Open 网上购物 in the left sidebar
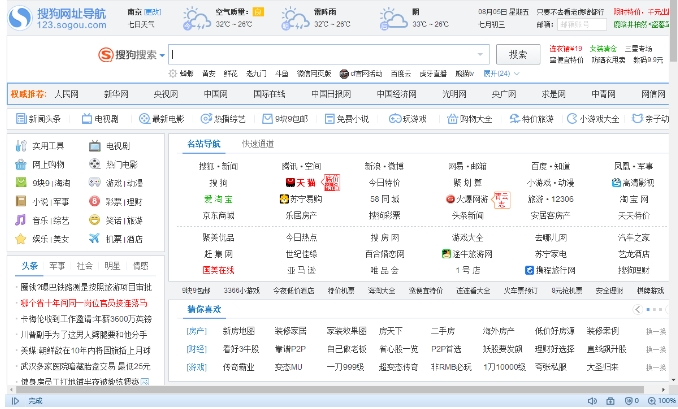The height and width of the screenshot is (409, 678). click(x=48, y=165)
